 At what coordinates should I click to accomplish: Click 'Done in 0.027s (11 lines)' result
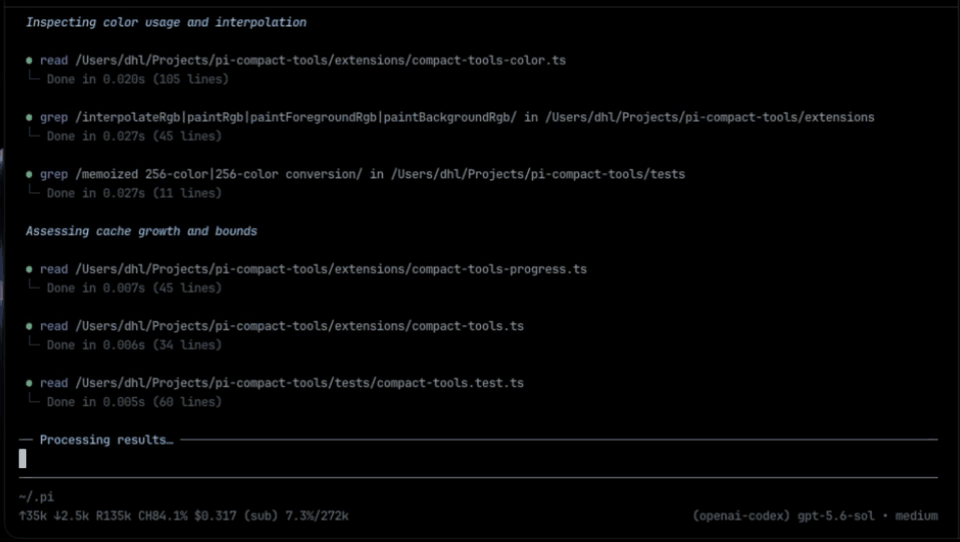coord(134,193)
